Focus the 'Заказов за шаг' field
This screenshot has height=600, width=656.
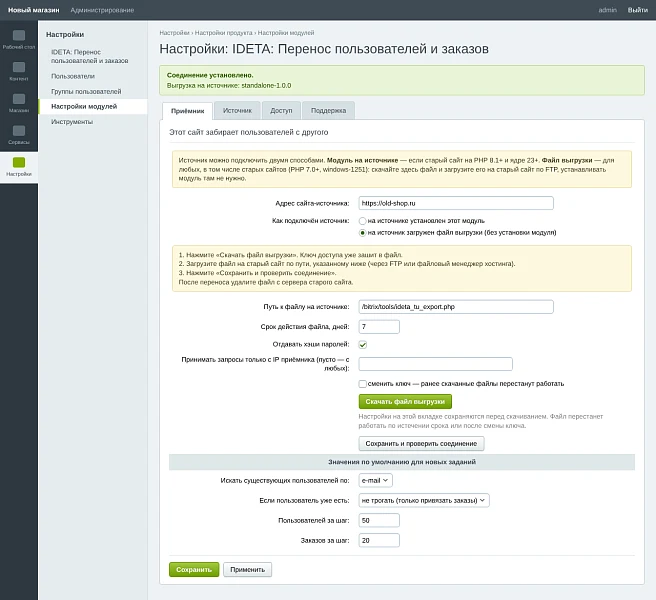(379, 541)
